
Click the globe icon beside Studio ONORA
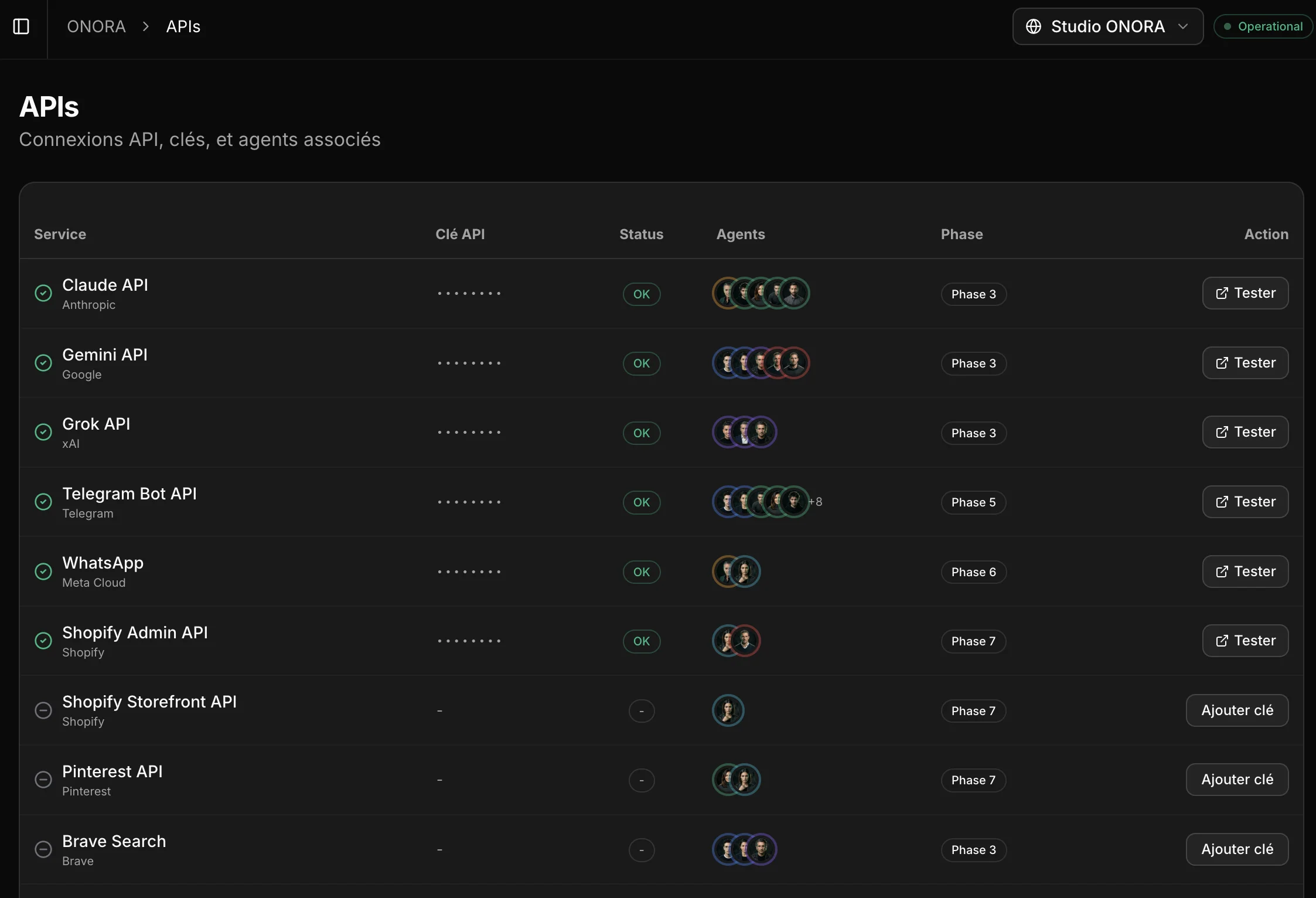tap(1034, 26)
